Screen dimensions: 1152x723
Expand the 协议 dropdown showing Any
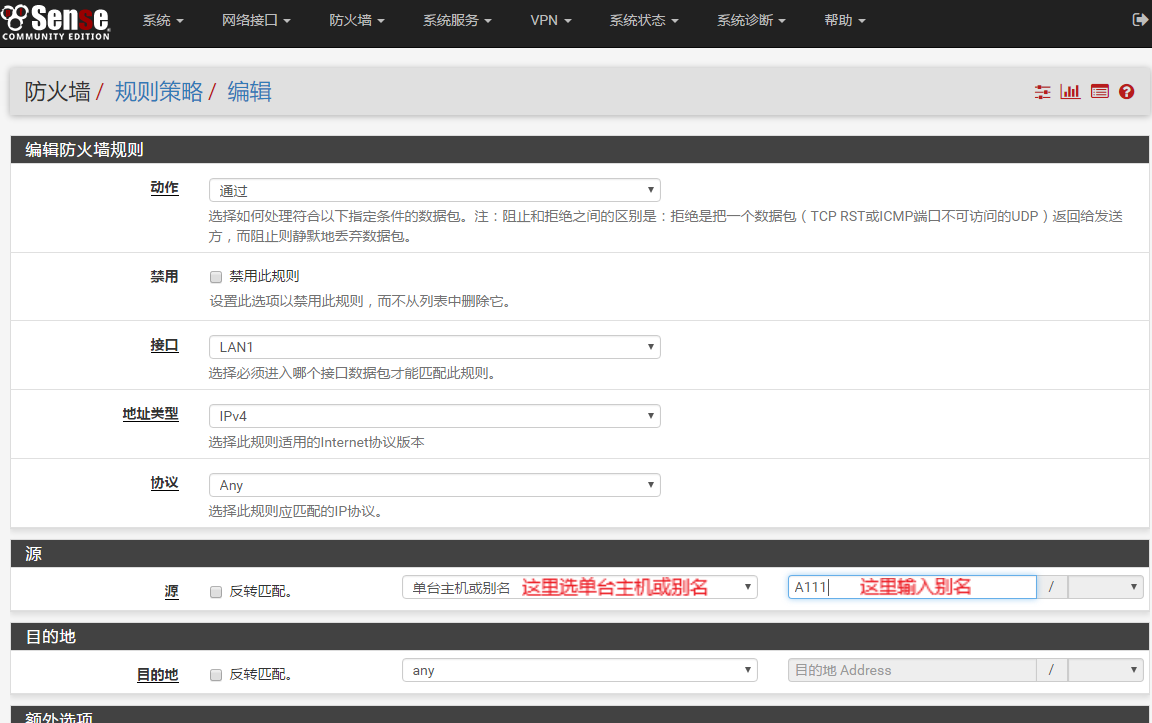point(434,485)
